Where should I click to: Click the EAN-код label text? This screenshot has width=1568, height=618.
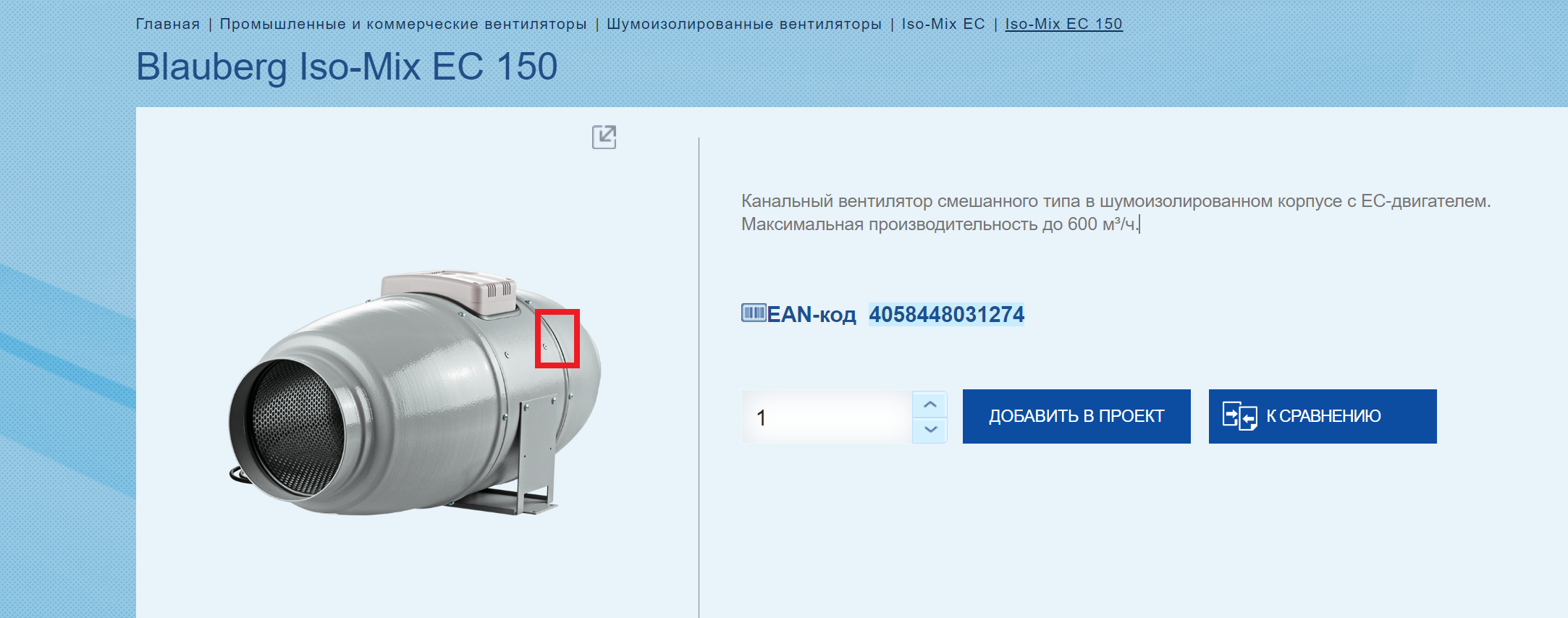pyautogui.click(x=812, y=314)
